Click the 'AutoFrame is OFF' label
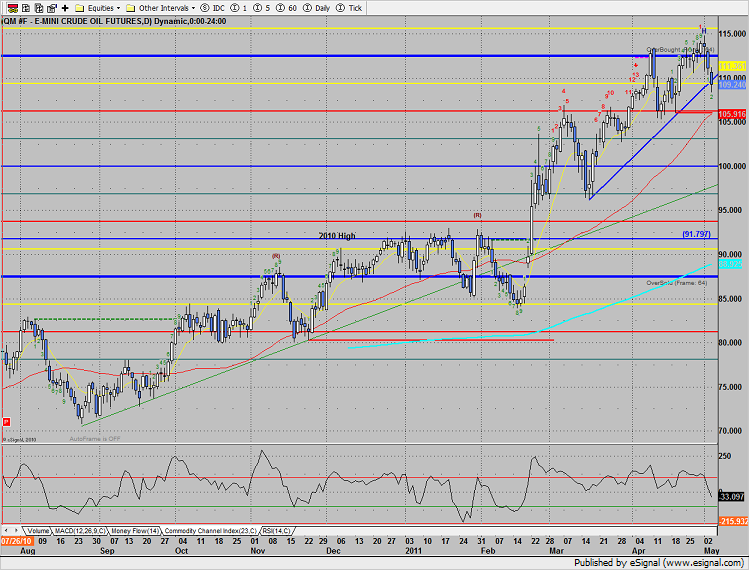The height and width of the screenshot is (570, 749). [x=95, y=439]
